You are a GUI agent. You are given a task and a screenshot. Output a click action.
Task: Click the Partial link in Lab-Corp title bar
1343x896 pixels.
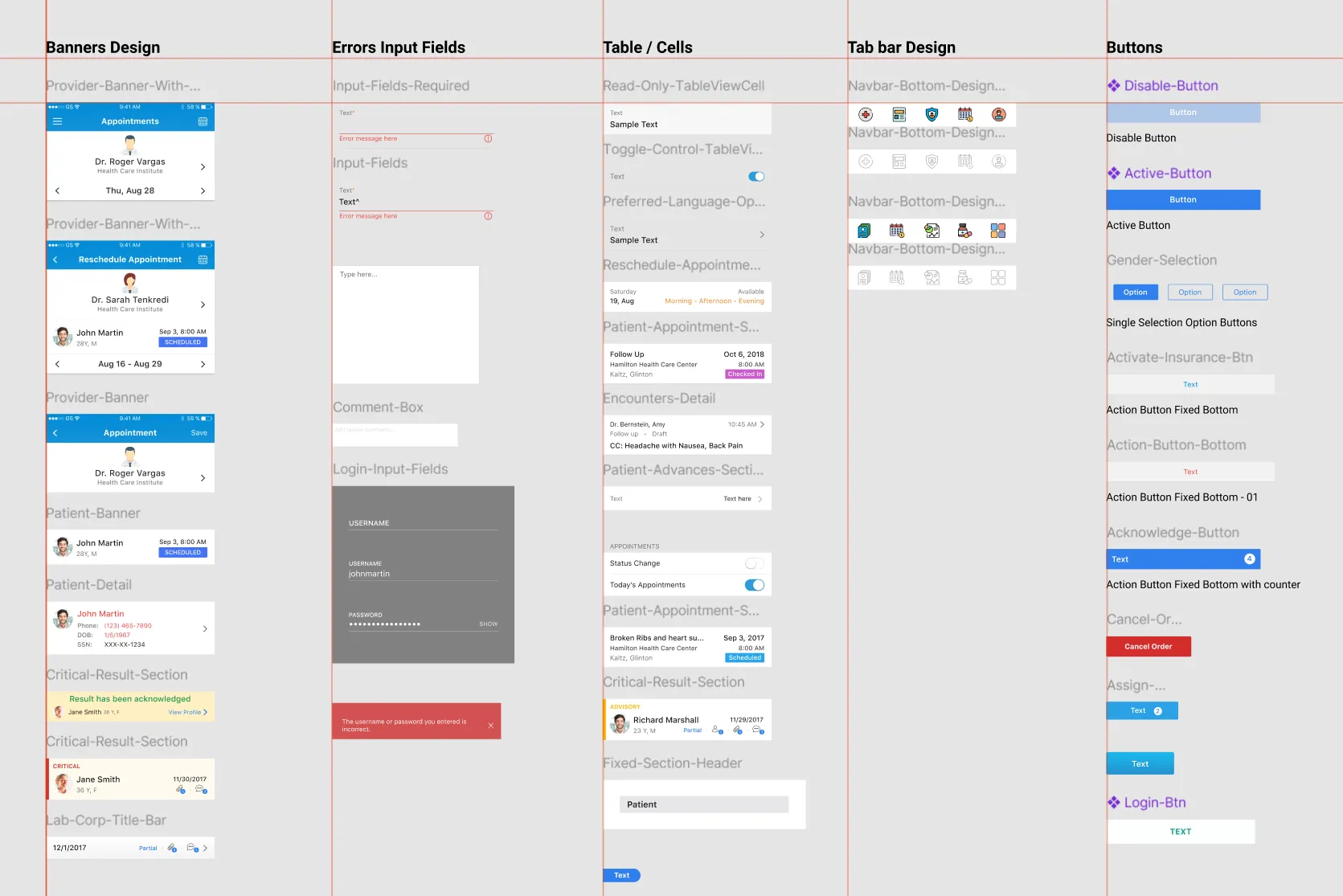(x=148, y=849)
